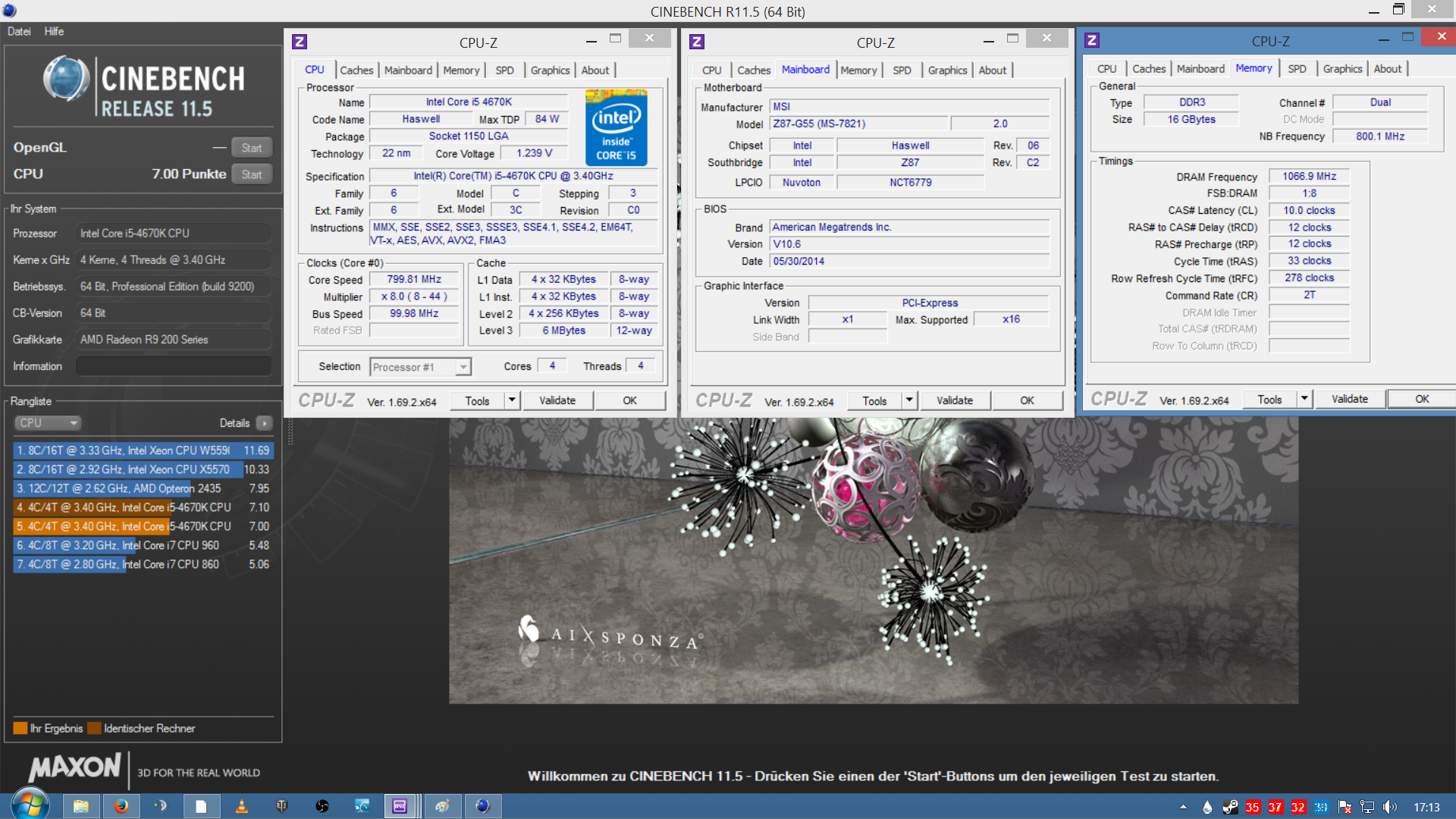Launch Firefox from the taskbar

tap(121, 806)
